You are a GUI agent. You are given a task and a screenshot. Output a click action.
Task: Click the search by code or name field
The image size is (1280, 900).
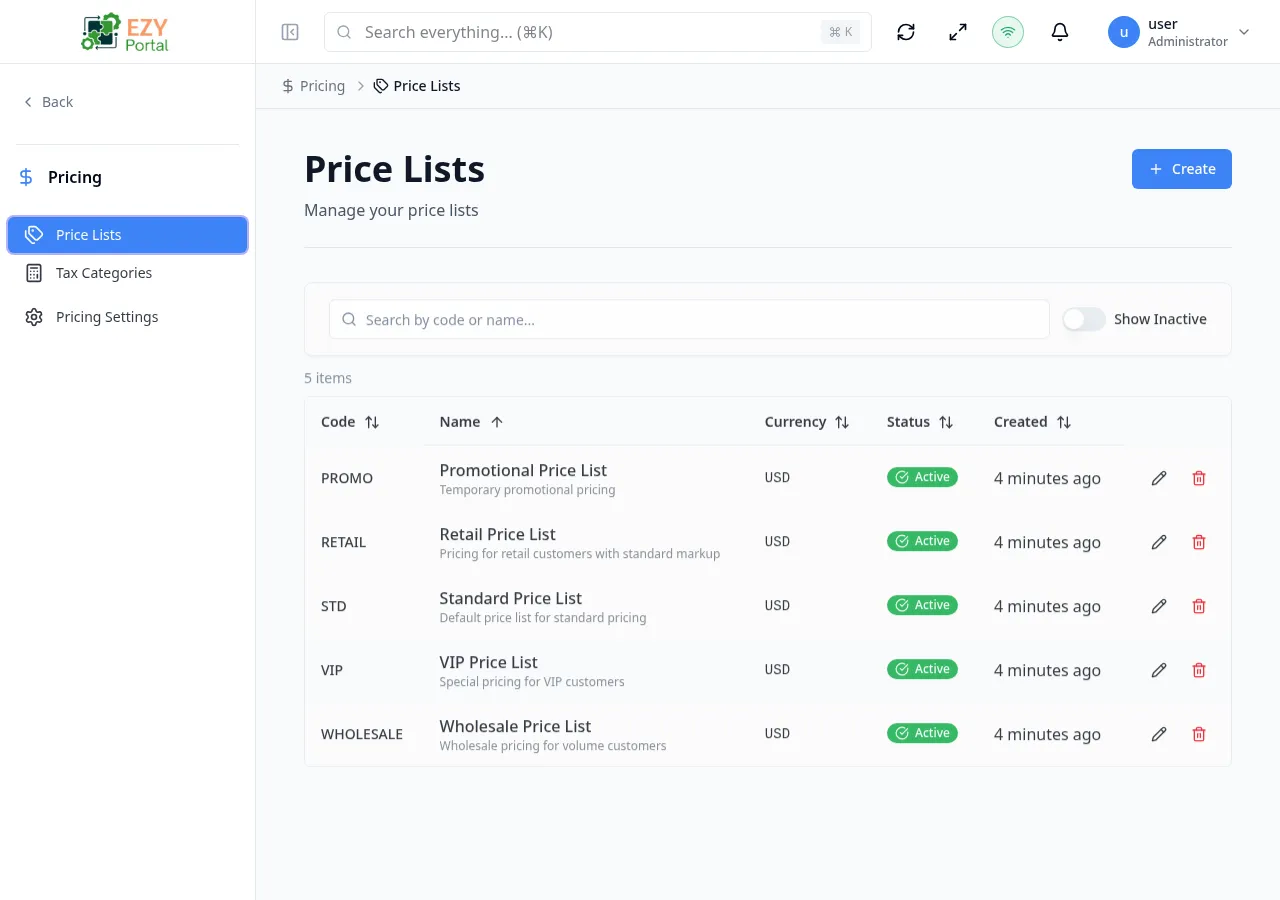tap(688, 319)
